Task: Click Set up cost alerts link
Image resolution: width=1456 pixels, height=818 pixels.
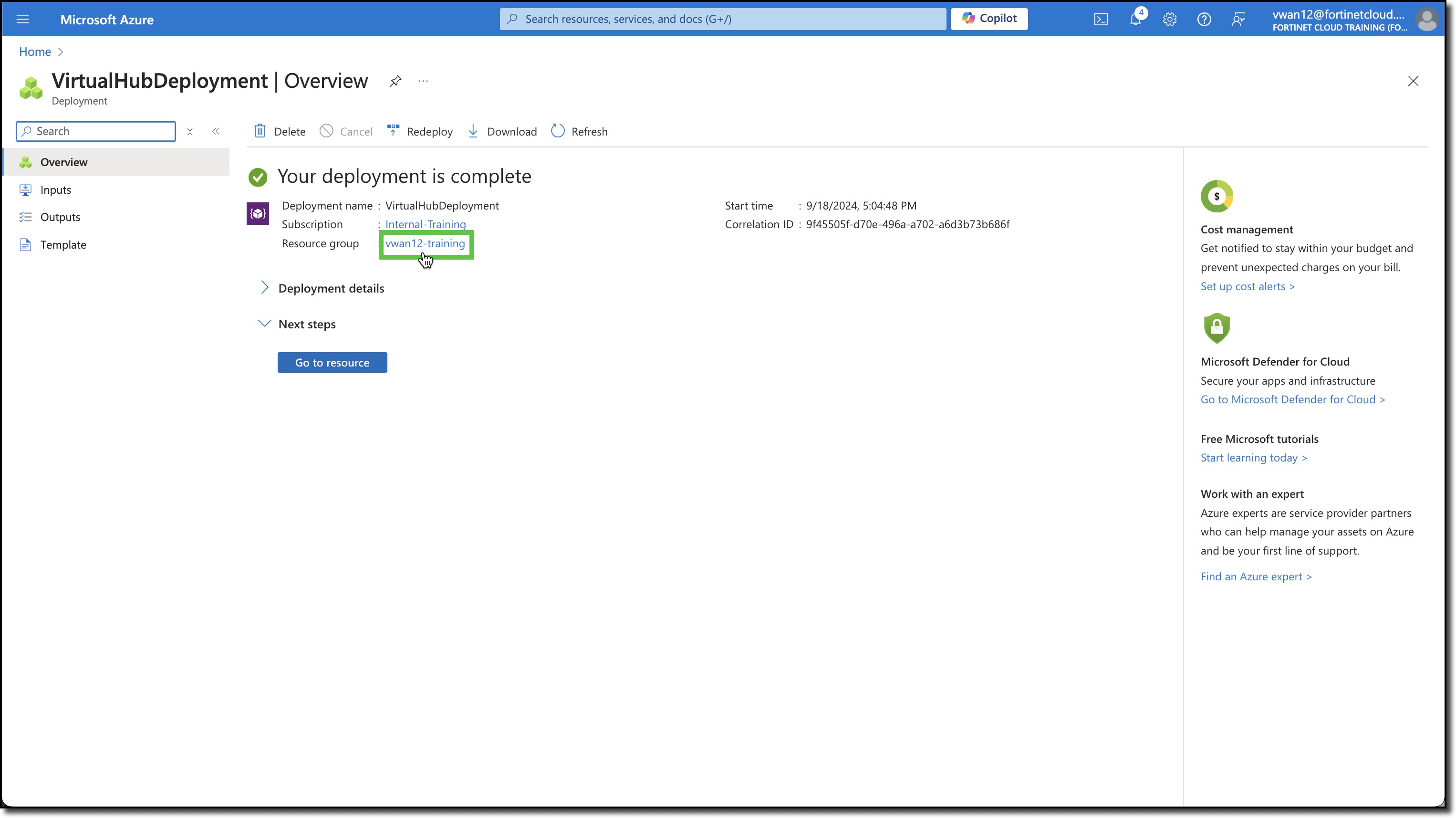Action: [x=1248, y=287]
